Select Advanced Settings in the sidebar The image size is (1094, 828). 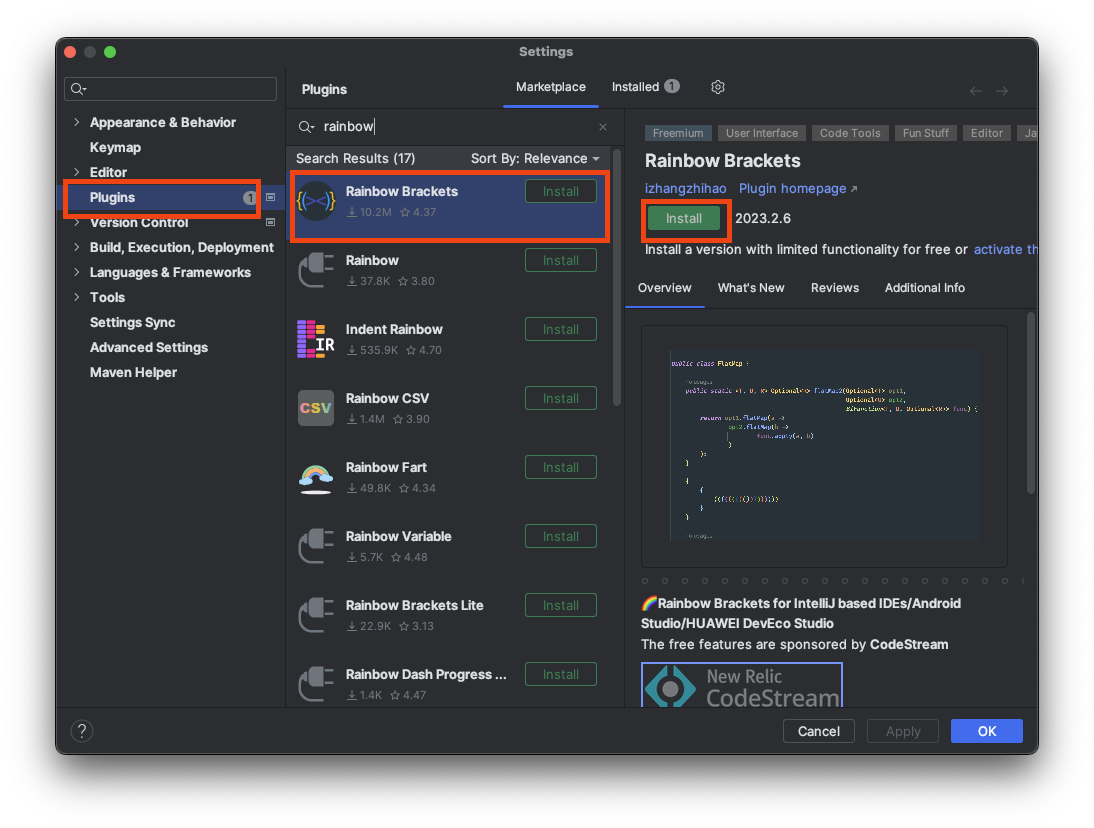149,347
